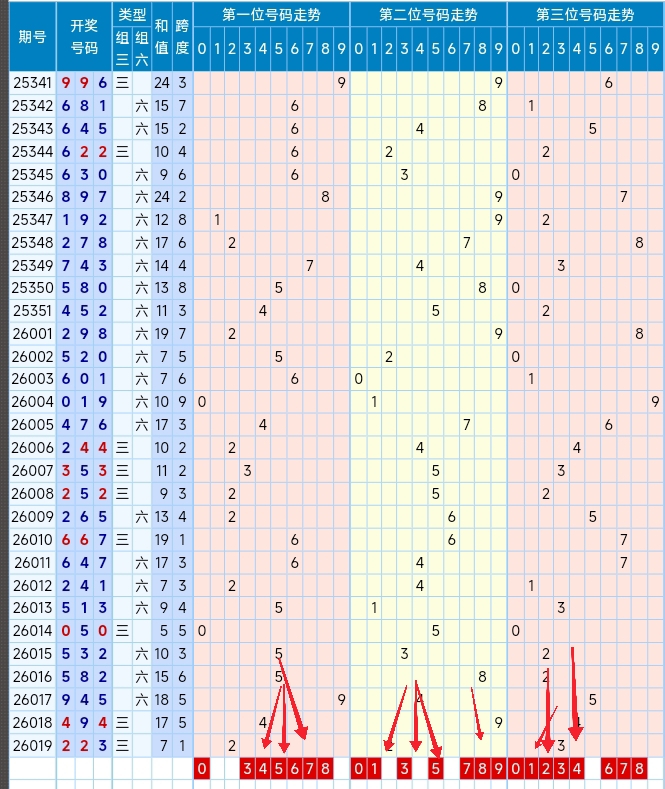Sort by the 和值 column header
Viewport: 665px width, 789px height.
(161, 37)
